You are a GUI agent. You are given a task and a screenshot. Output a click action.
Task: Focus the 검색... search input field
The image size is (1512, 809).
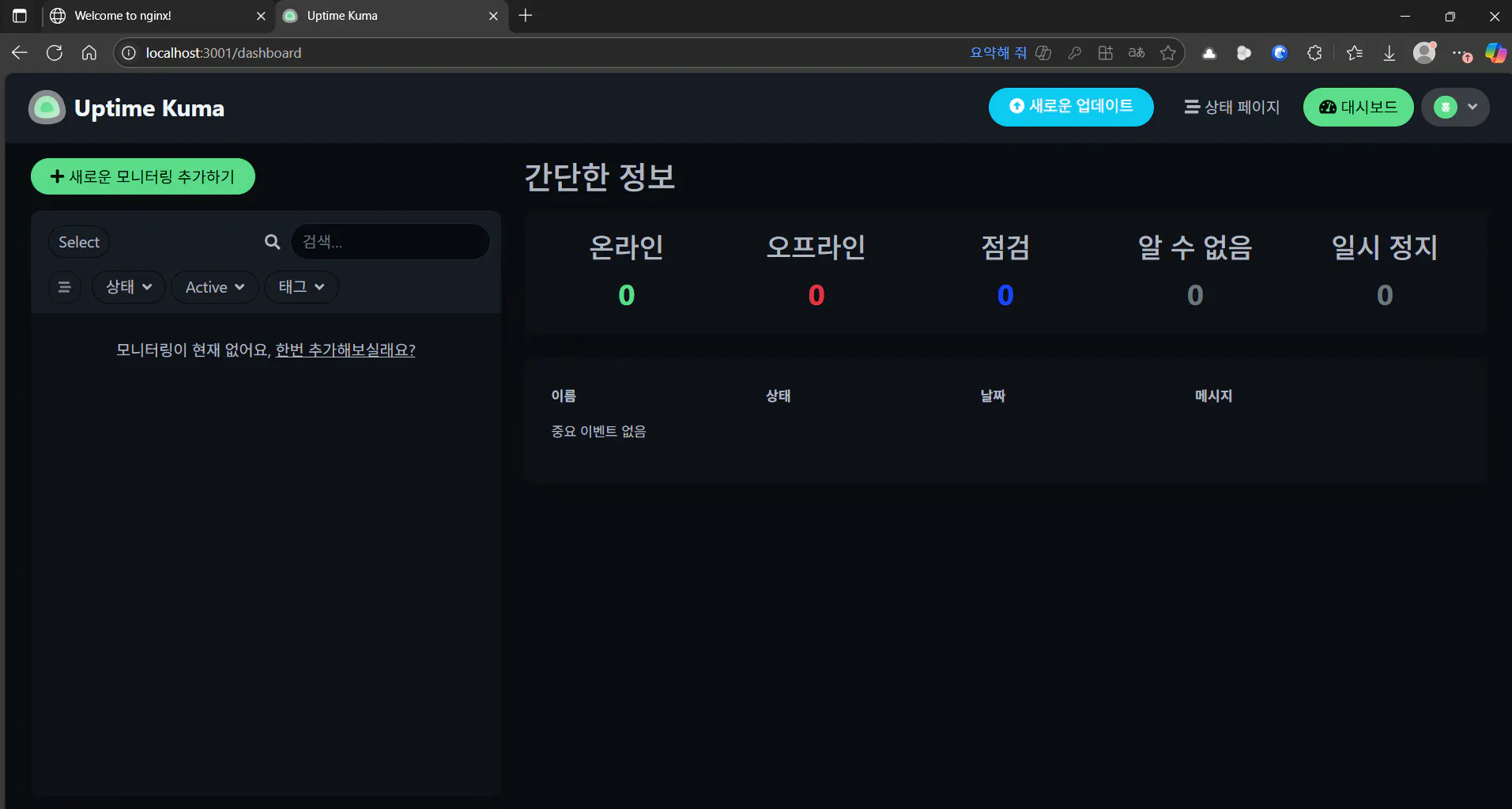point(390,242)
